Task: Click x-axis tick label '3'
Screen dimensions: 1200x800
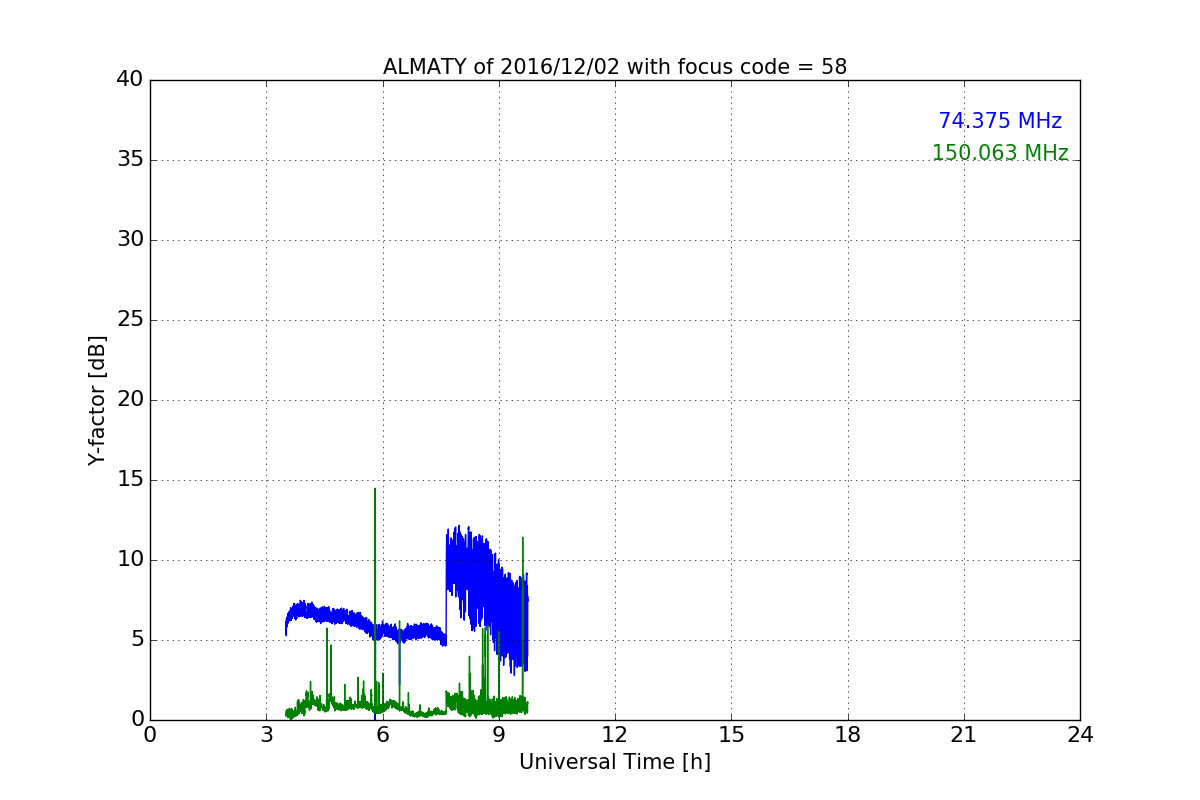Action: [266, 735]
